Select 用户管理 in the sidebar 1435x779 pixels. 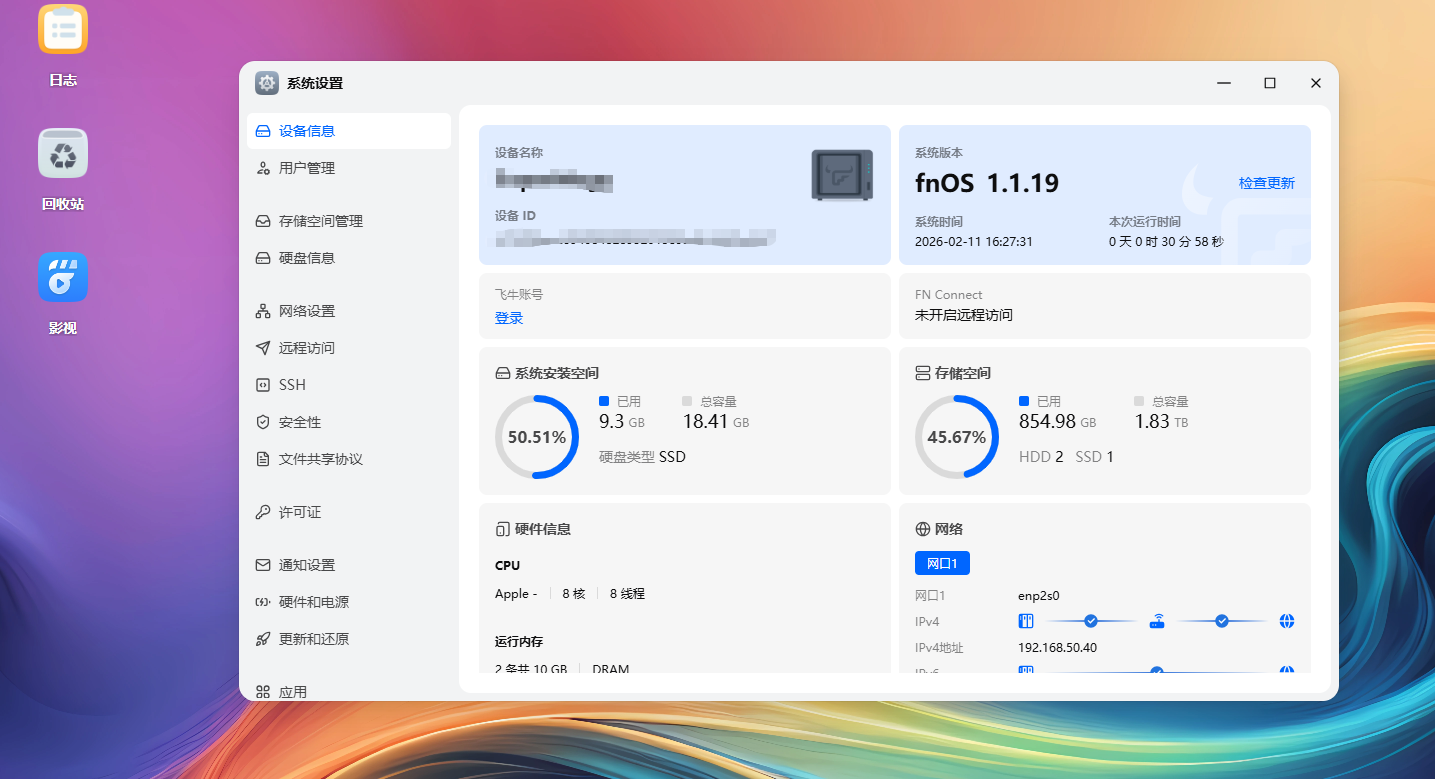pos(306,168)
